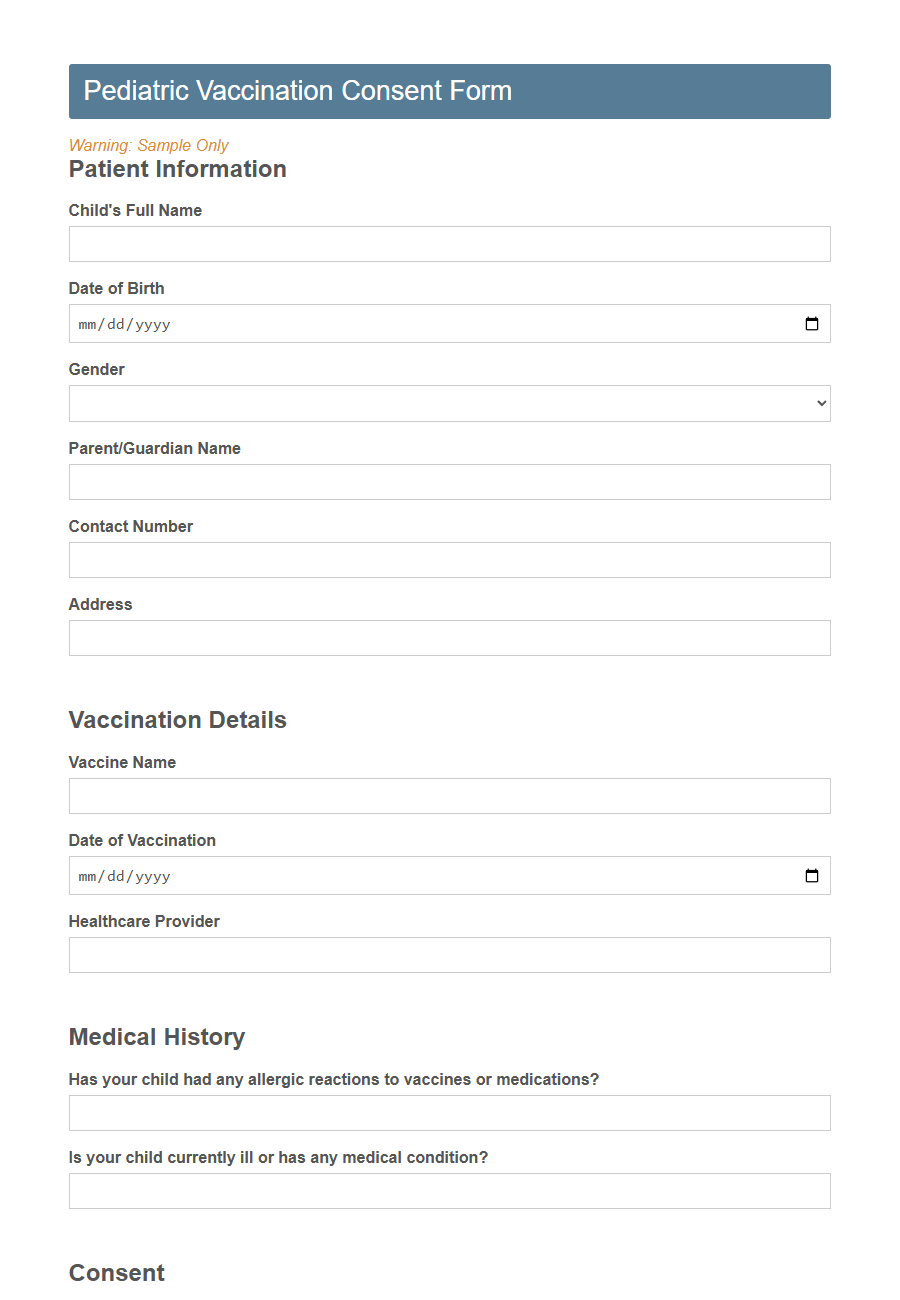Image resolution: width=900 pixels, height=1300 pixels.
Task: Open the Date of Vaccination calendar picker
Action: pyautogui.click(x=810, y=875)
